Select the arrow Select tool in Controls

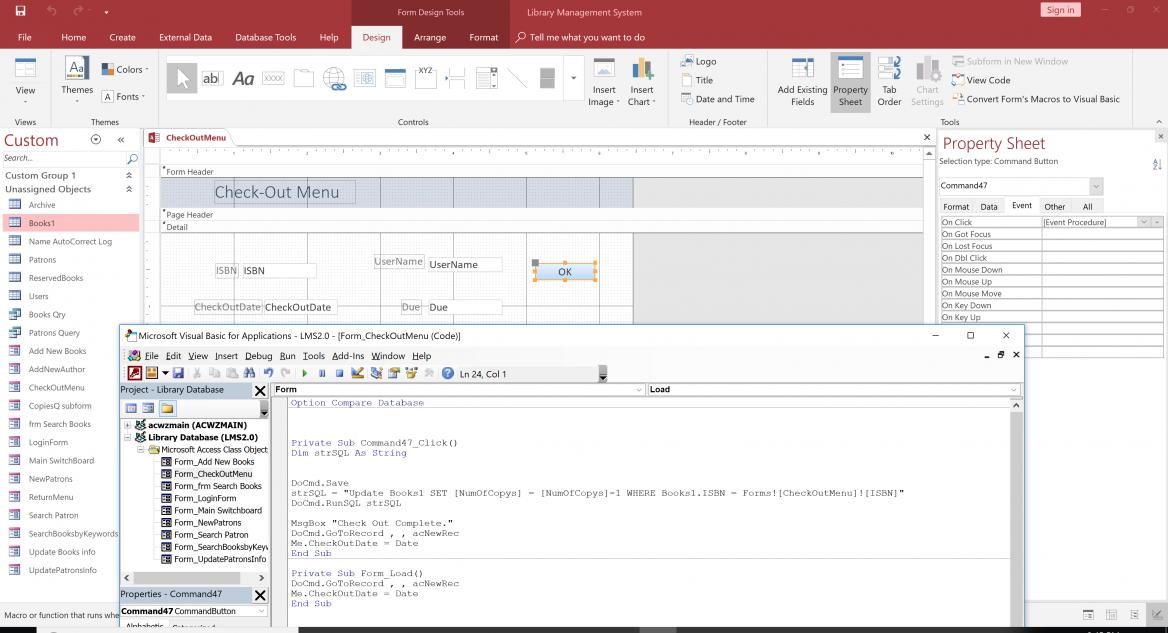pyautogui.click(x=182, y=78)
